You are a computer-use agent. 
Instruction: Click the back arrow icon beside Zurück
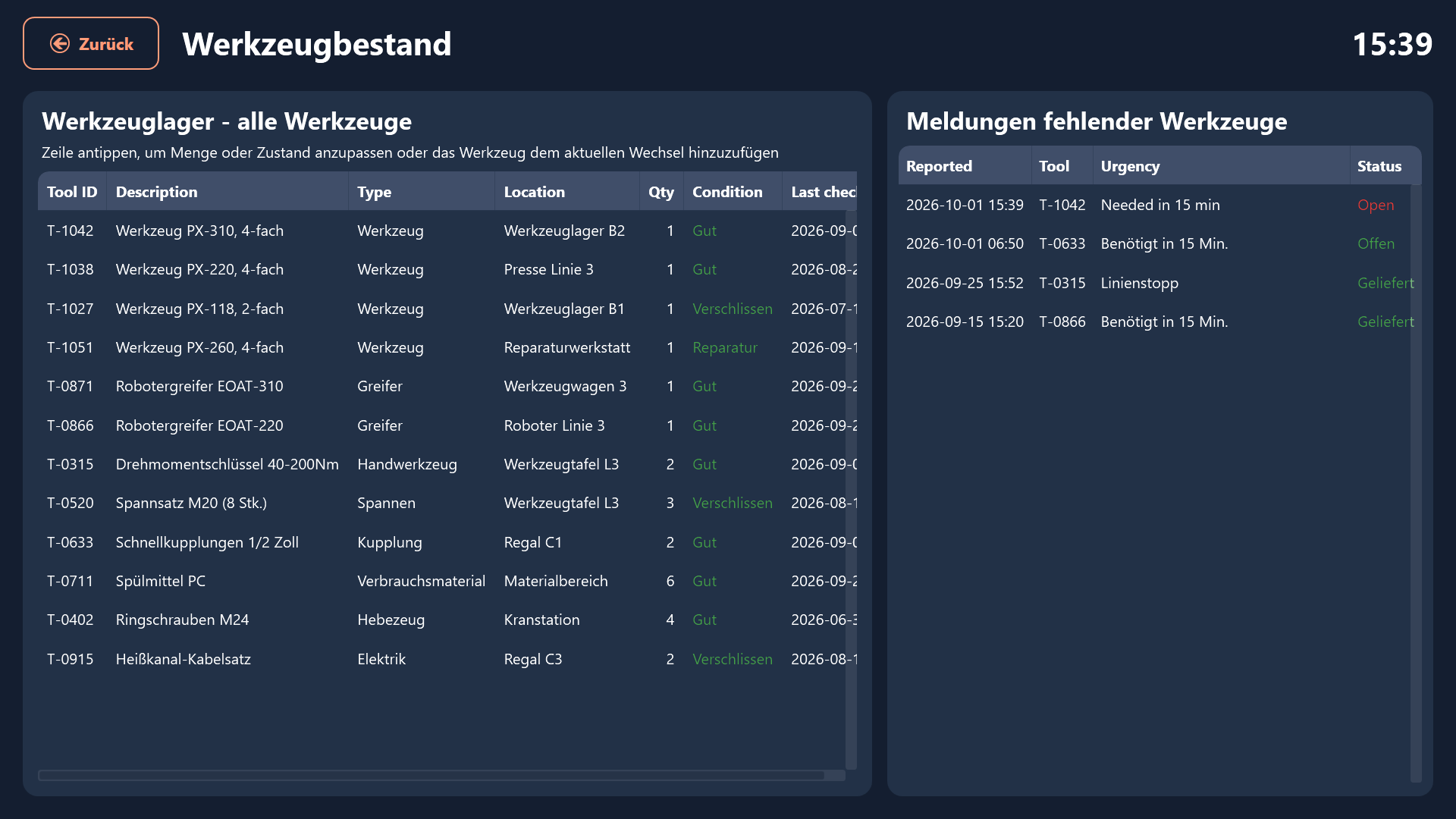pyautogui.click(x=60, y=44)
